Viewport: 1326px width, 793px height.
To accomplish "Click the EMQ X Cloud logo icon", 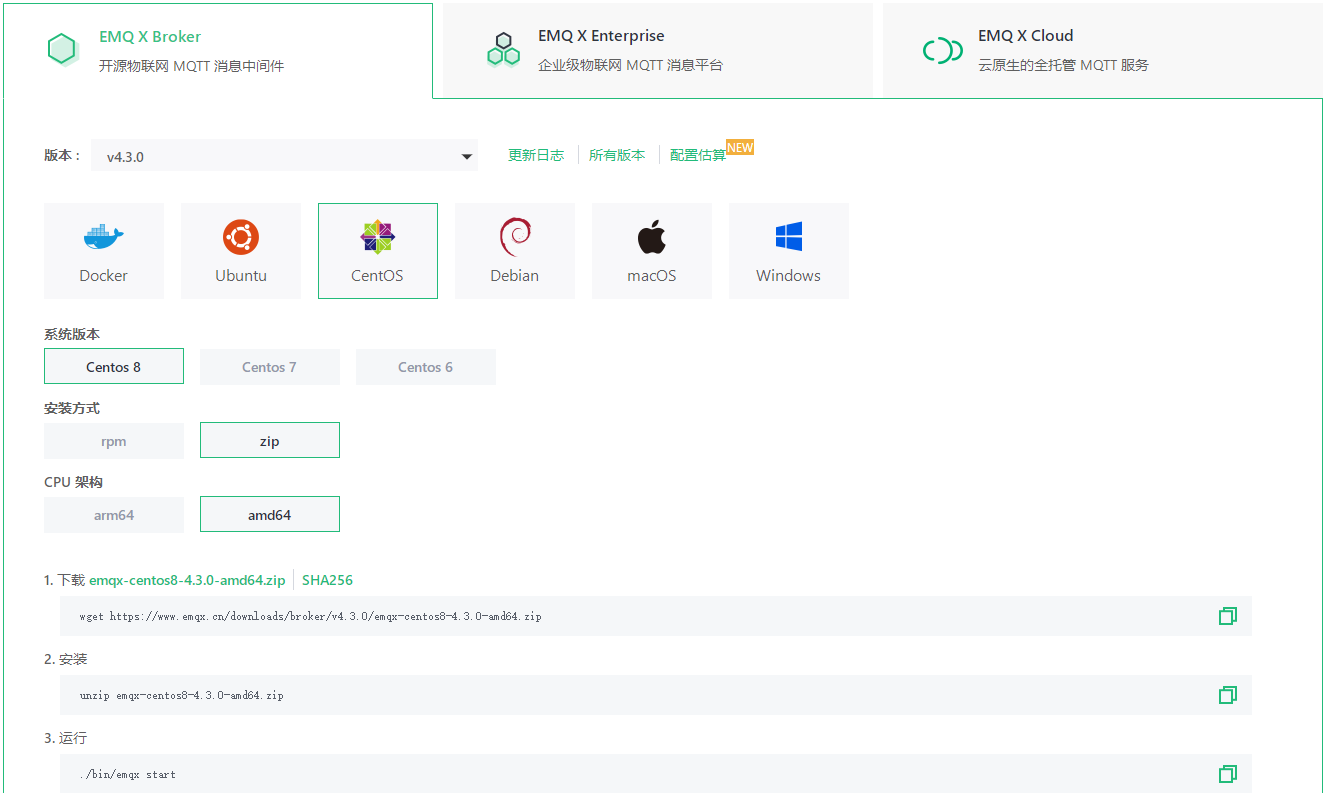I will pyautogui.click(x=942, y=50).
